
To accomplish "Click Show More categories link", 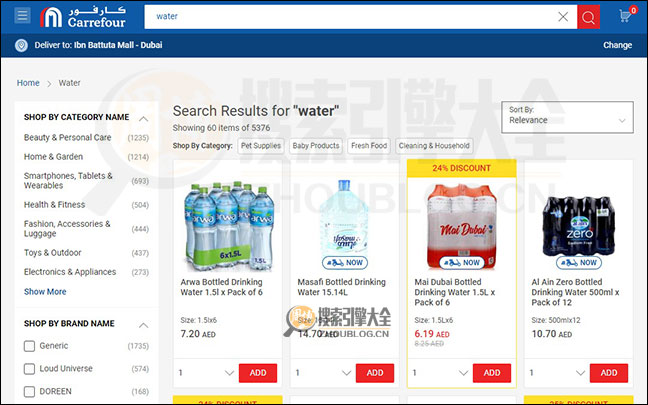I will pos(45,292).
